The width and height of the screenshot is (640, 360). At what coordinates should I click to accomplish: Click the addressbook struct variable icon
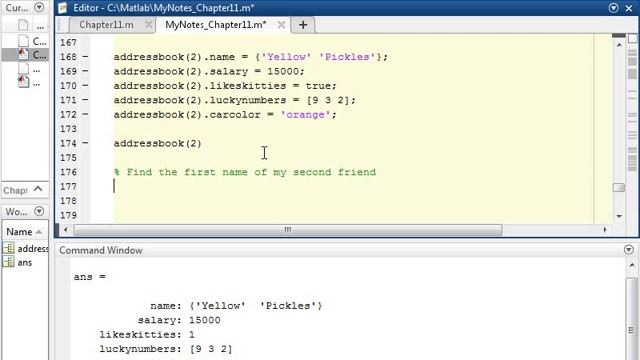9,248
